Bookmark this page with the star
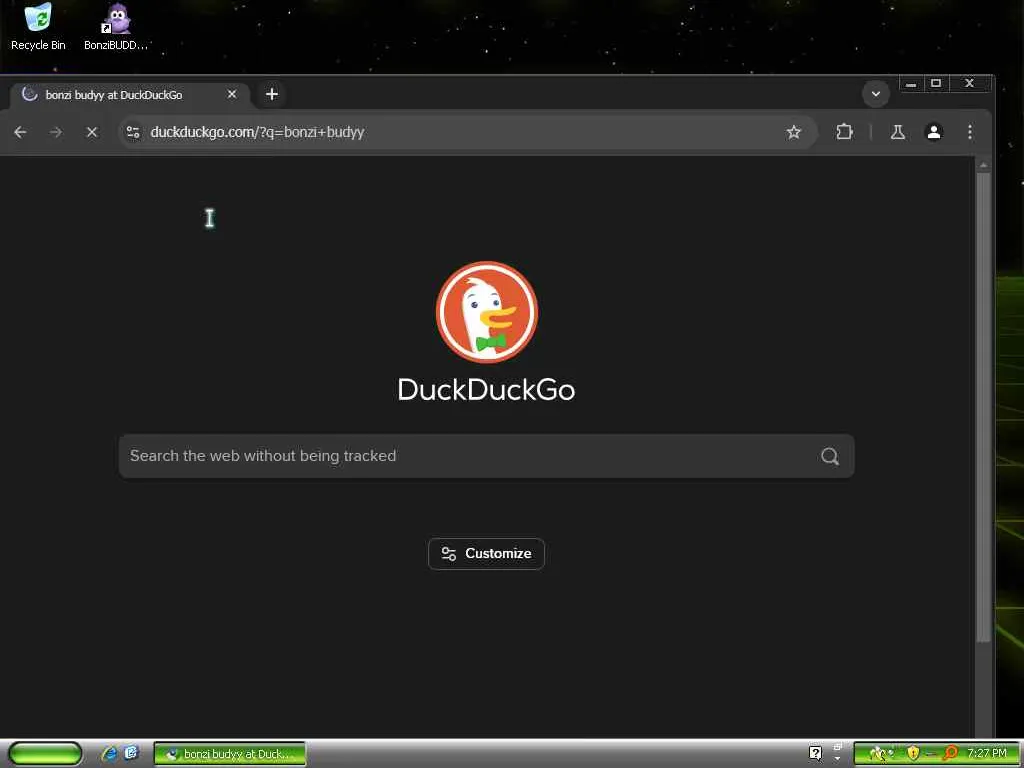This screenshot has width=1024, height=768. pos(793,132)
